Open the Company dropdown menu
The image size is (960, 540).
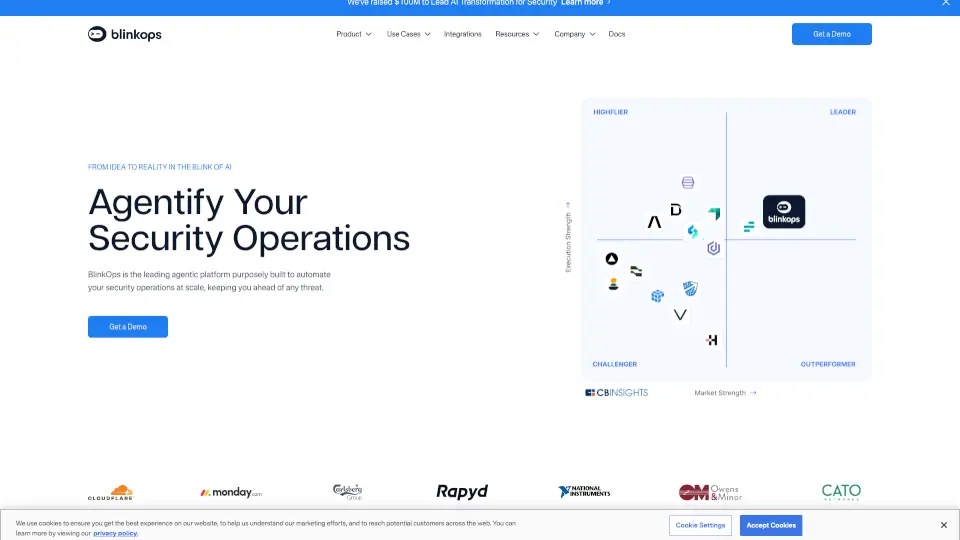575,34
